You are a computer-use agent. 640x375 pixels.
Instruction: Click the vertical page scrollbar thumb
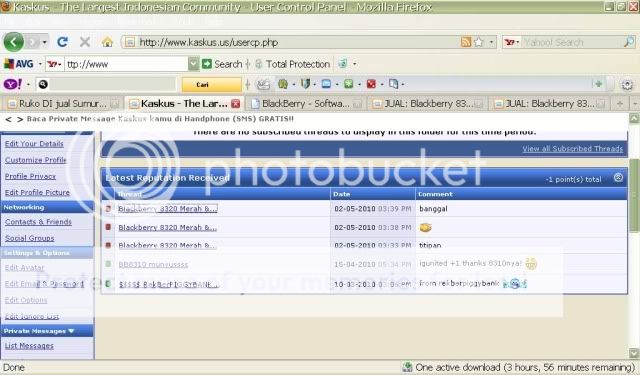[x=633, y=195]
